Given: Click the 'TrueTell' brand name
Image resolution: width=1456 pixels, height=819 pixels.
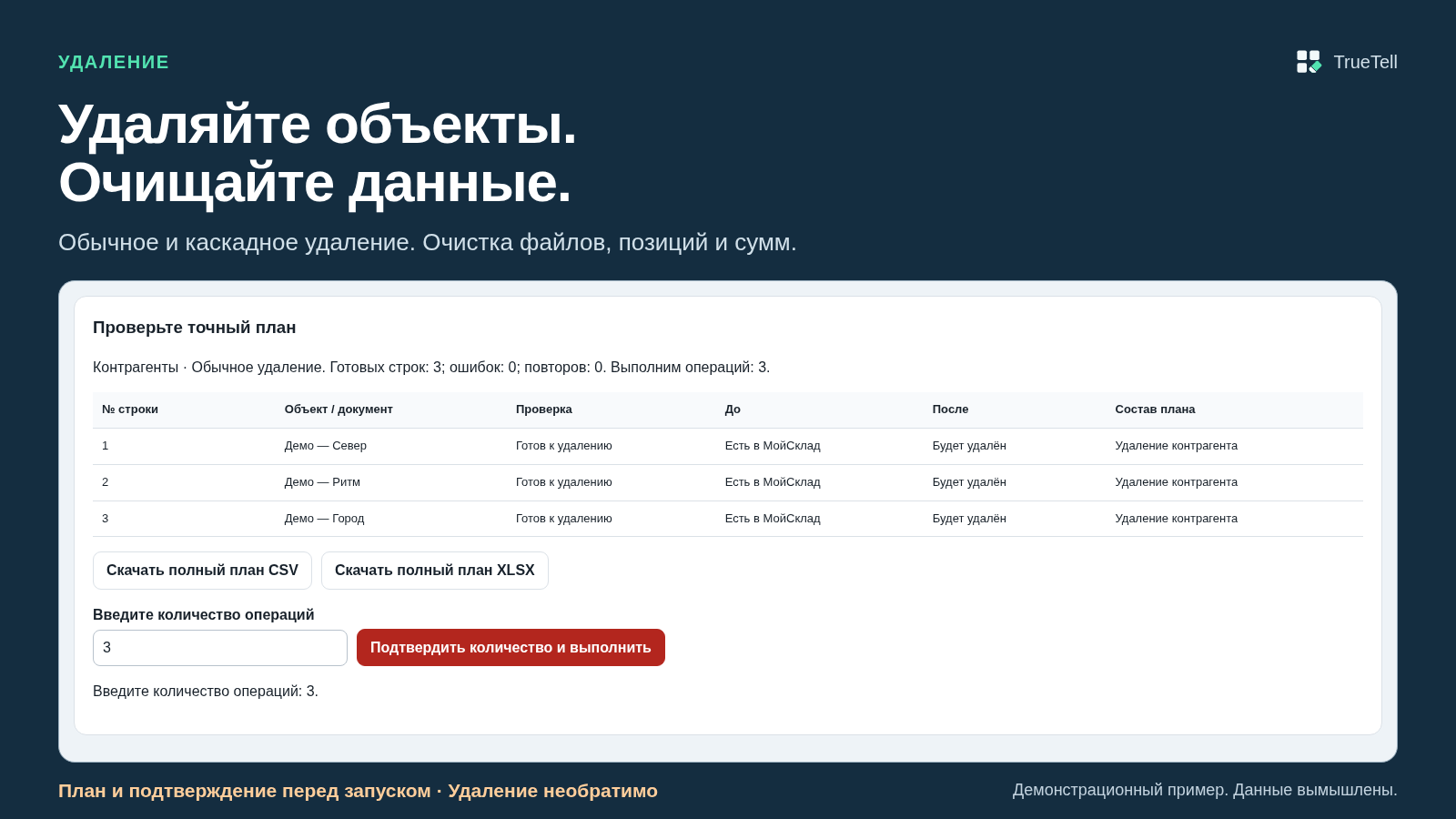Looking at the screenshot, I should 1365,62.
